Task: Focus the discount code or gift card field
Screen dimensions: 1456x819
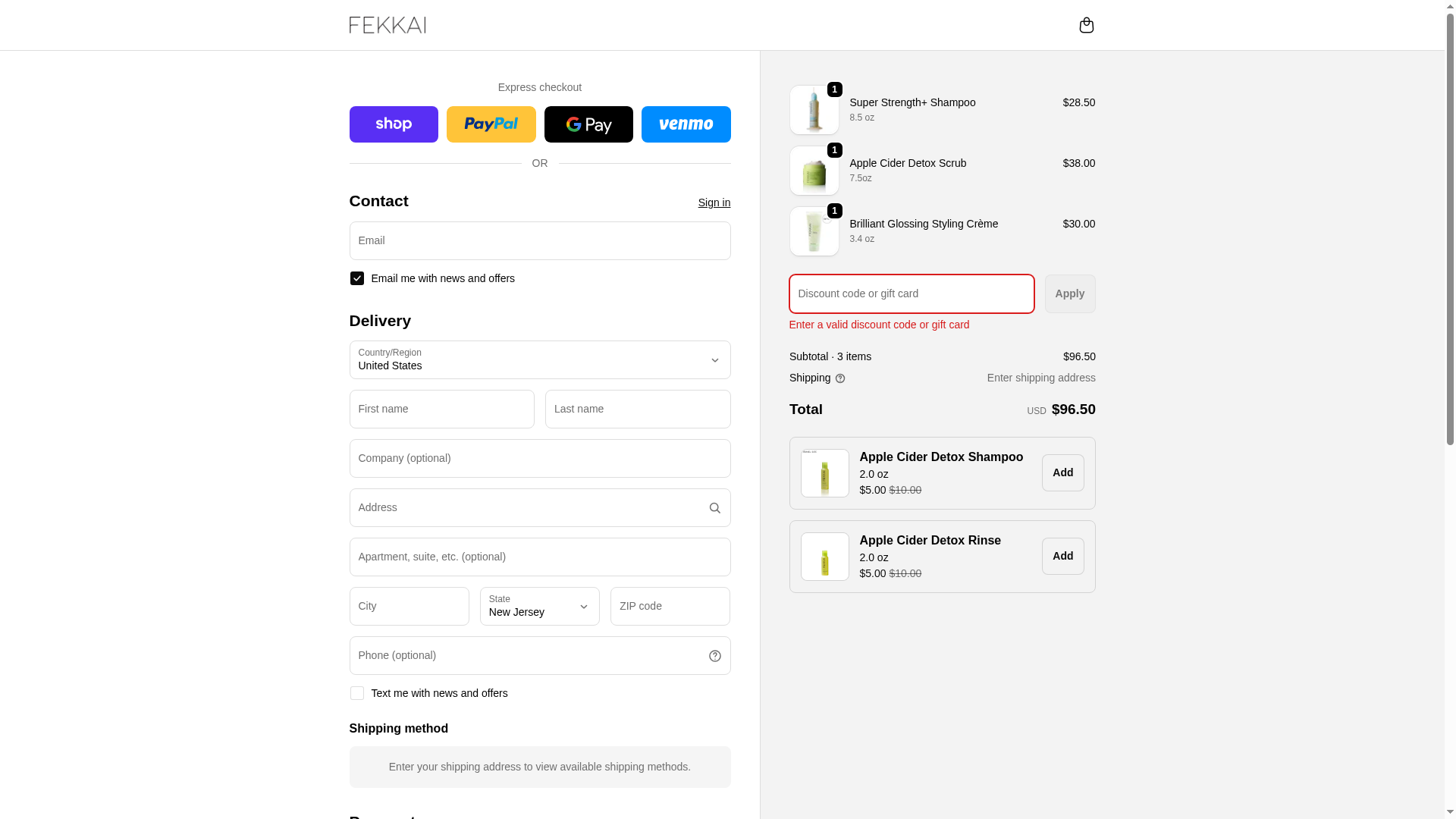Action: tap(911, 293)
